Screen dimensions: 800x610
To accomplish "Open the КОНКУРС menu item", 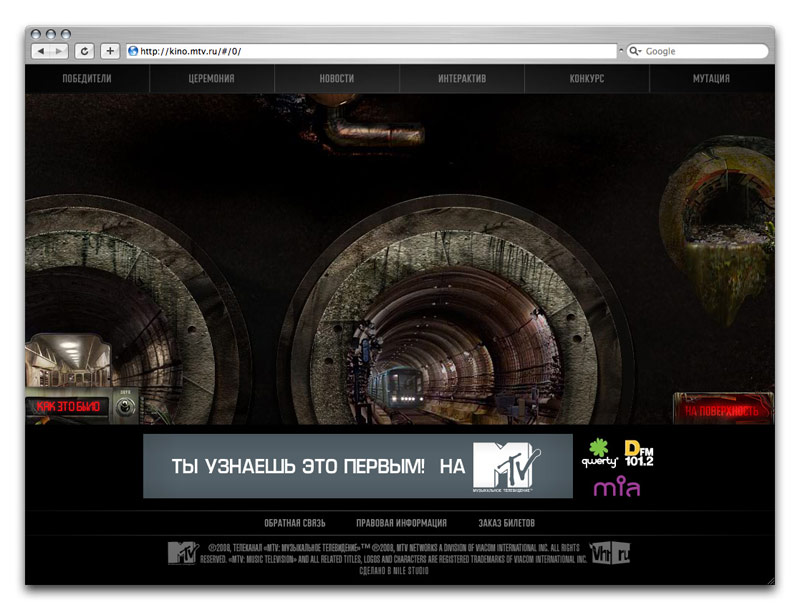I will point(587,79).
